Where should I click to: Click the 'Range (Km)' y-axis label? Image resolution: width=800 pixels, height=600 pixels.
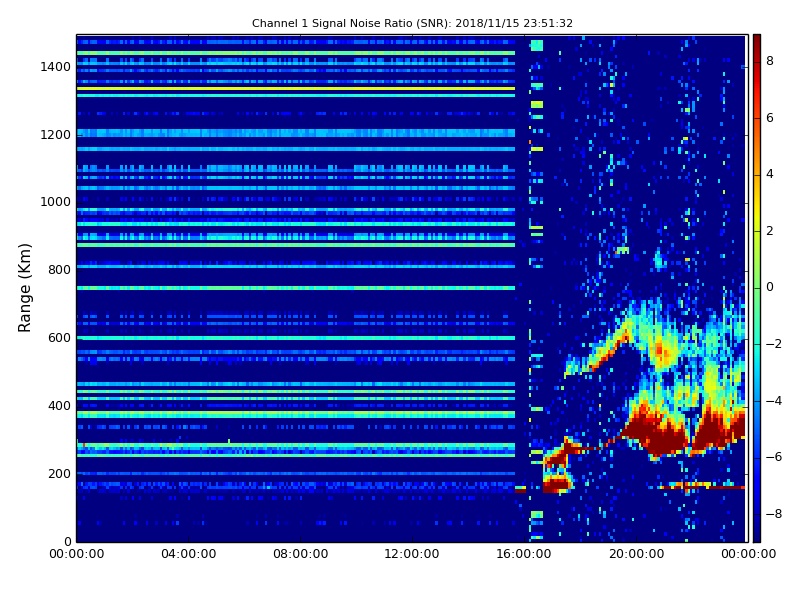24,288
